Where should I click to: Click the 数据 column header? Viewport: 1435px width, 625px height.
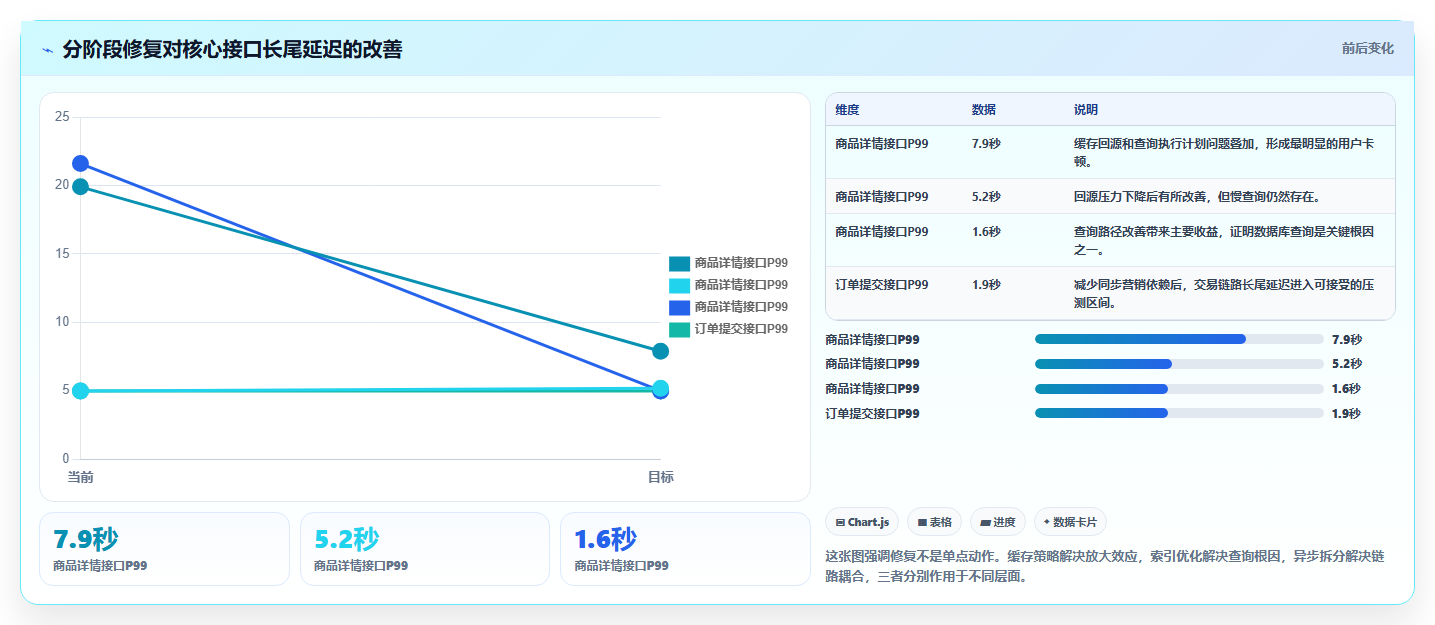click(983, 110)
